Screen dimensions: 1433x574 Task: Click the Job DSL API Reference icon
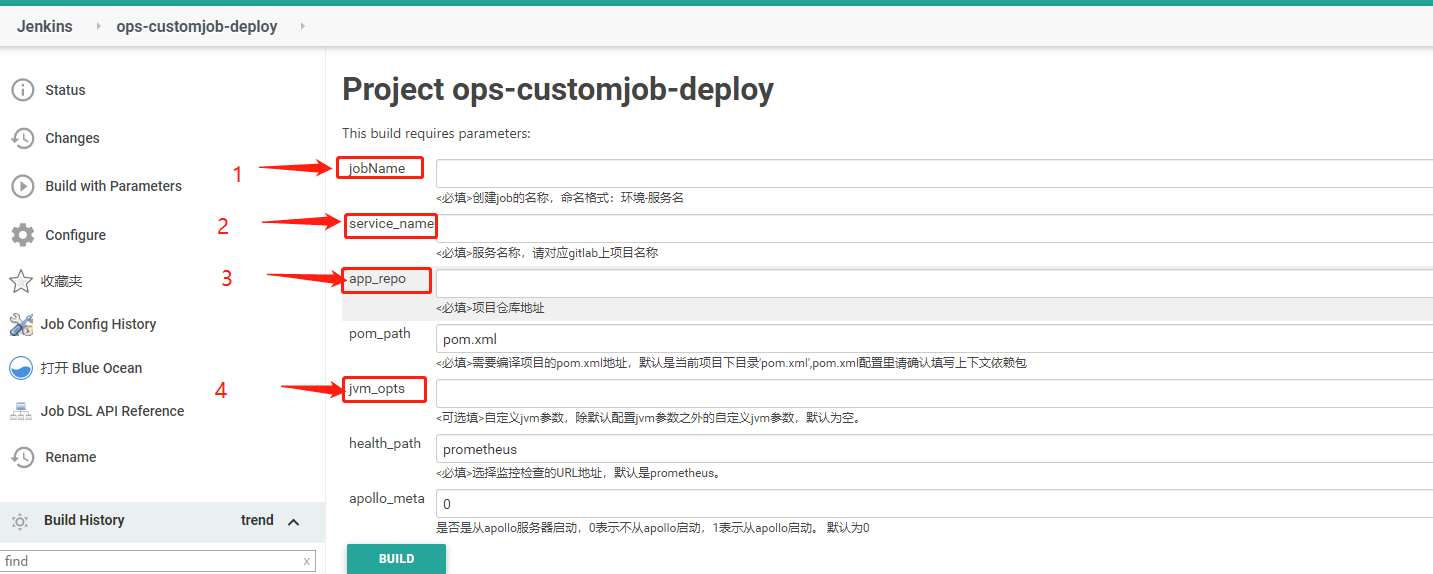click(x=21, y=411)
